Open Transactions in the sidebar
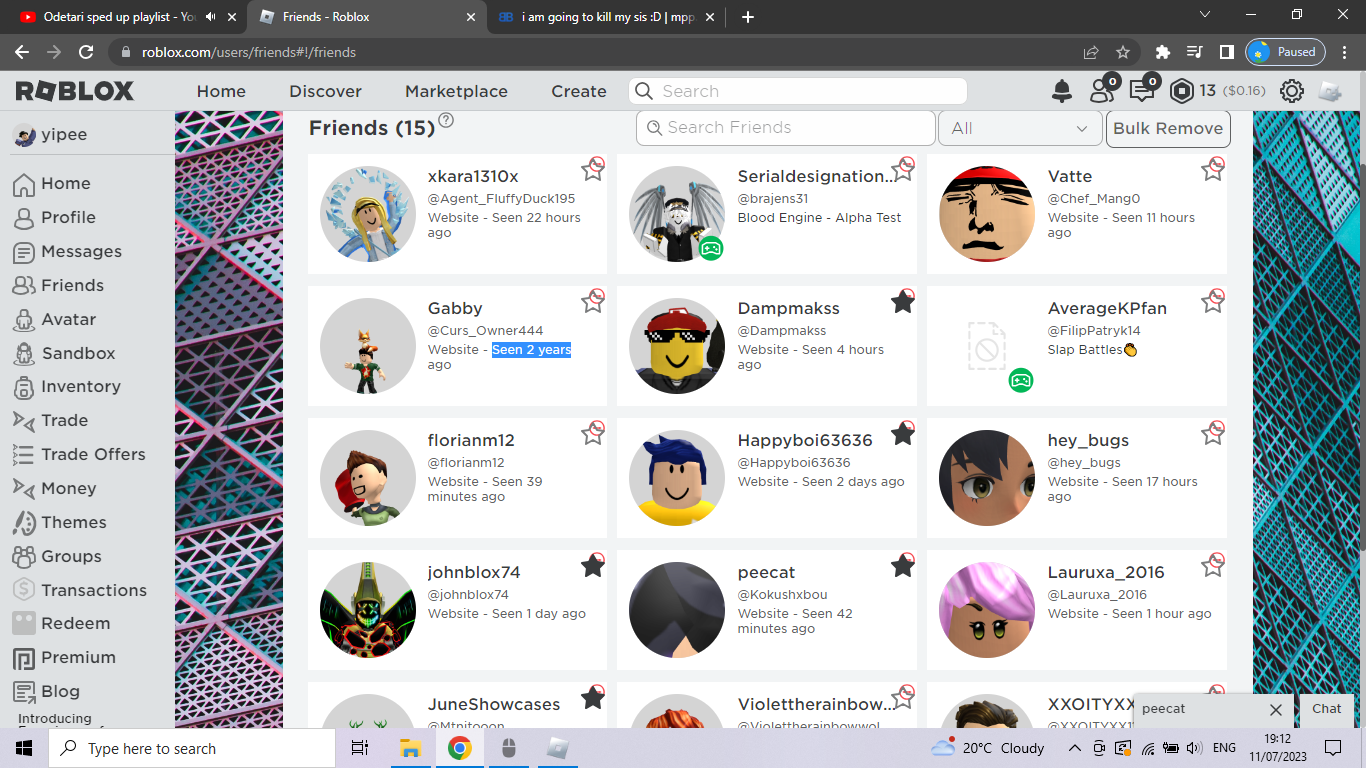This screenshot has width=1366, height=768. (94, 590)
